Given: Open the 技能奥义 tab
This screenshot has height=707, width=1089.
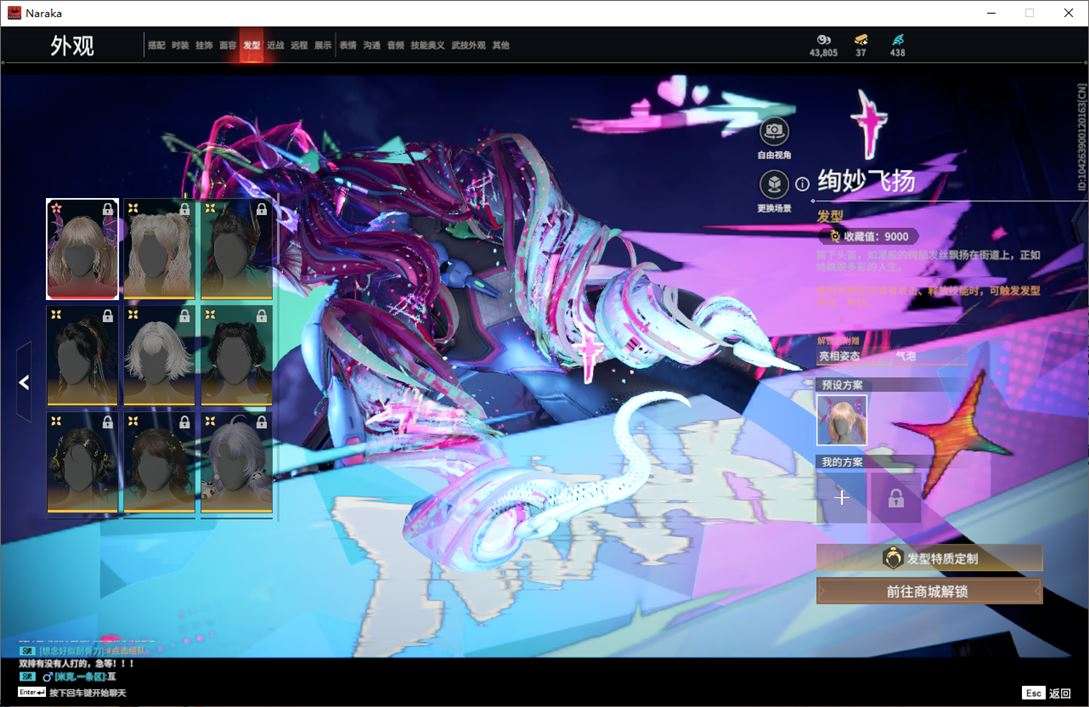Looking at the screenshot, I should click(x=428, y=45).
